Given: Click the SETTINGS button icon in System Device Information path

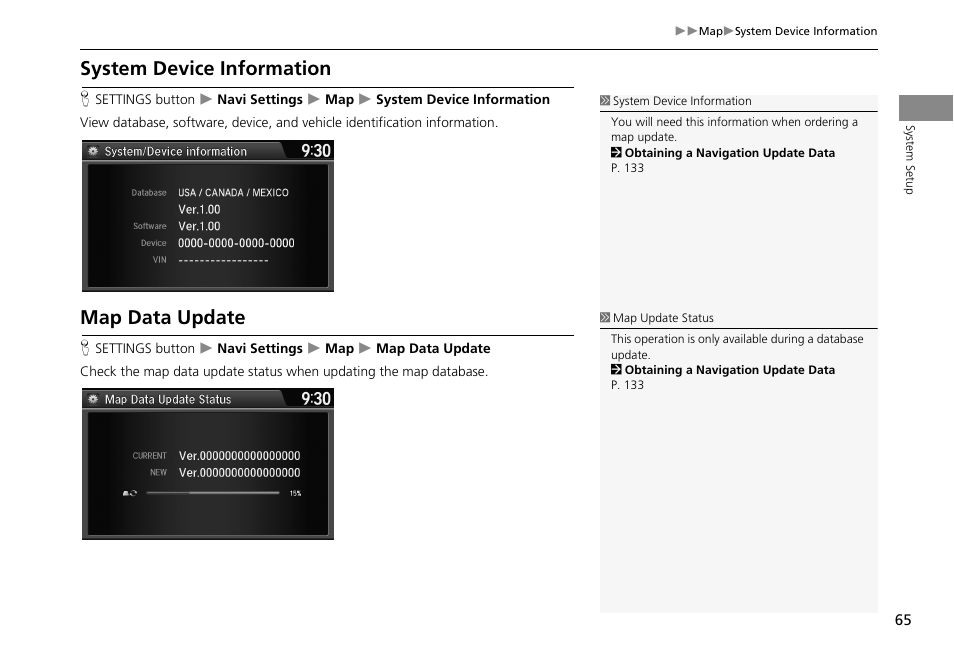Looking at the screenshot, I should click(85, 99).
